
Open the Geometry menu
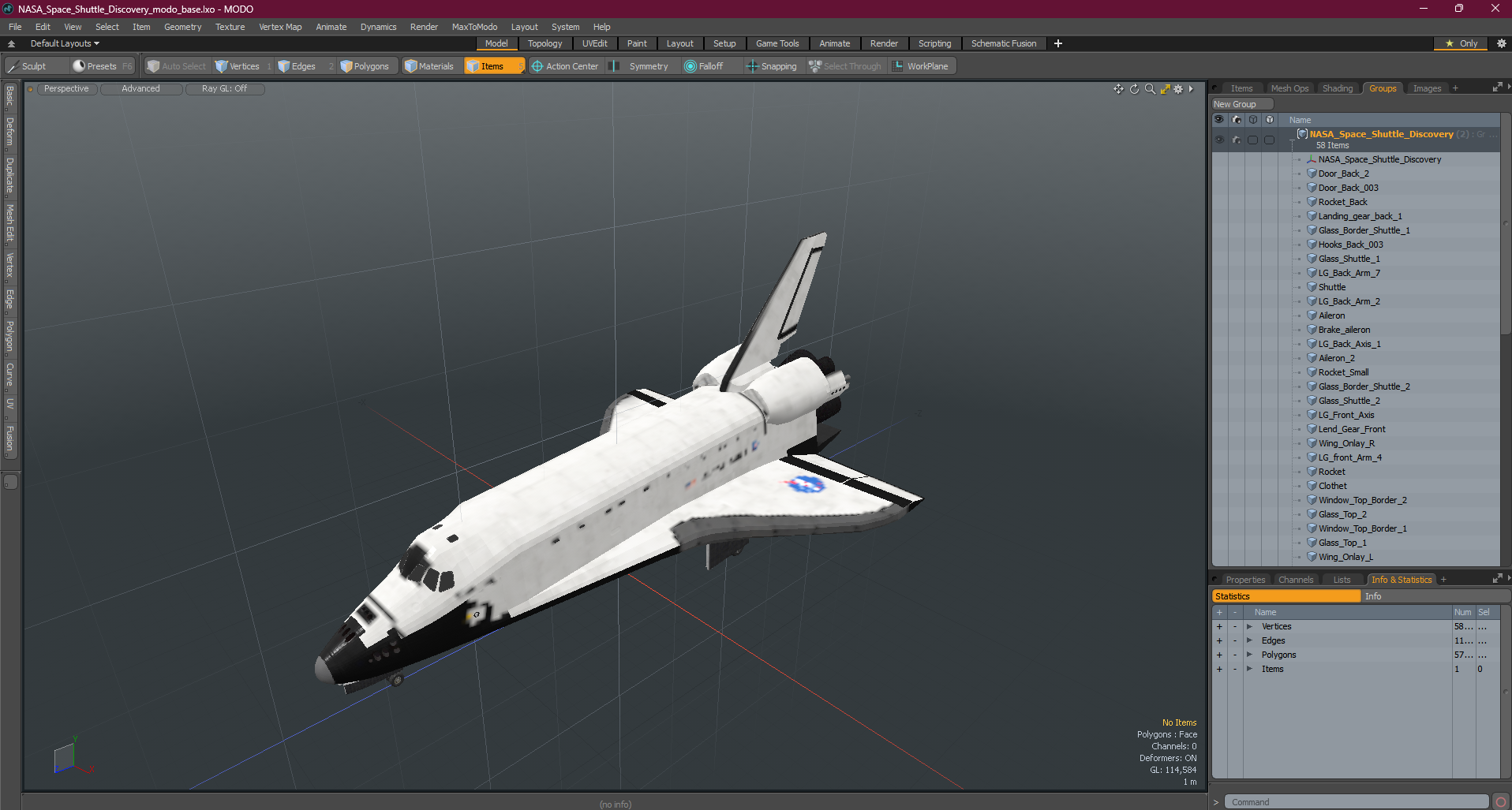(182, 27)
